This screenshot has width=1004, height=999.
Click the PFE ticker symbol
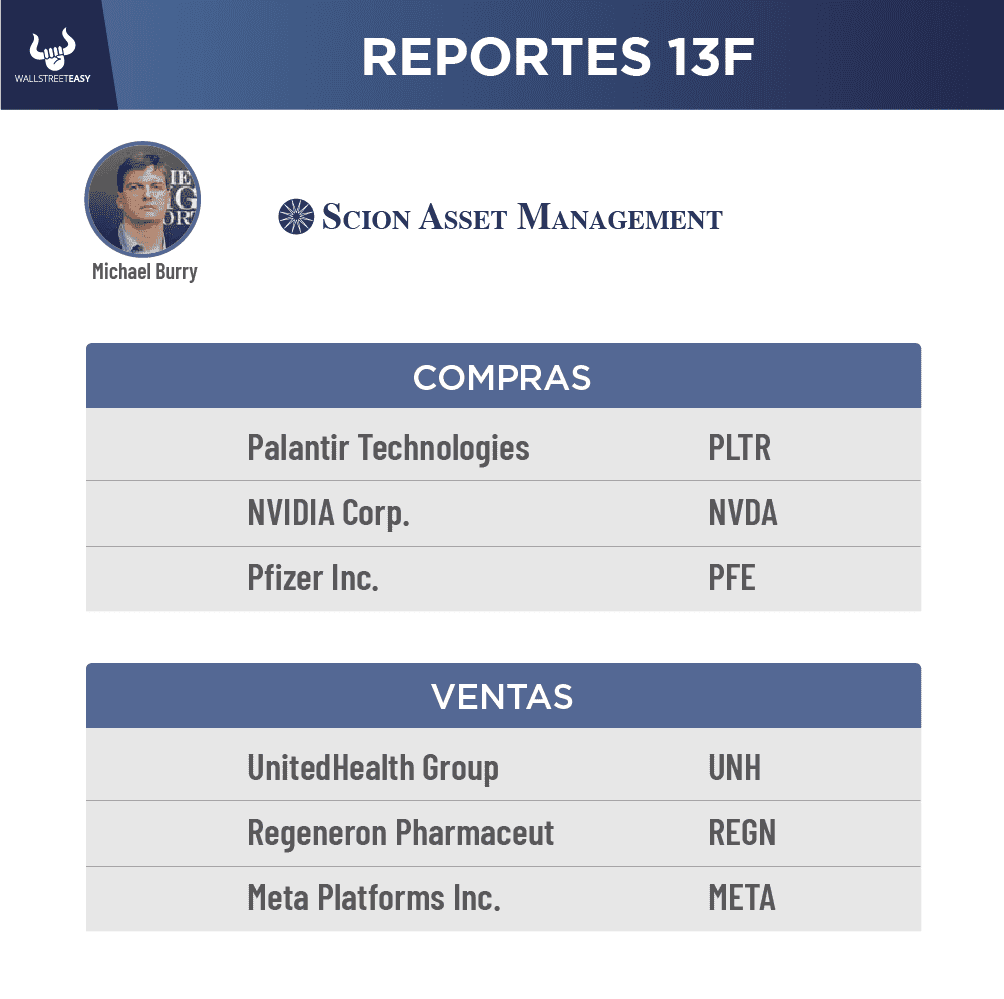pyautogui.click(x=731, y=578)
